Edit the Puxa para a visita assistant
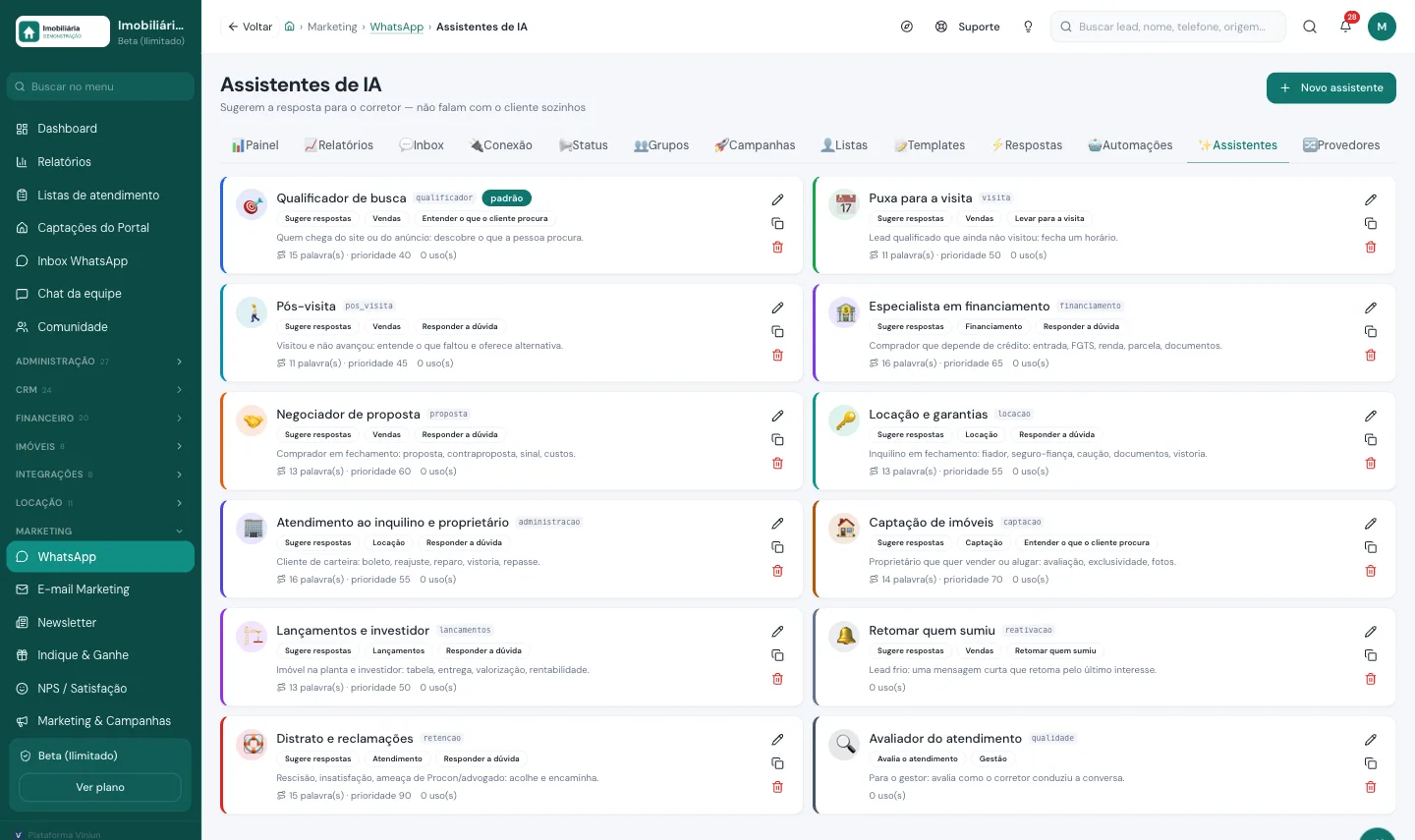 [1371, 199]
